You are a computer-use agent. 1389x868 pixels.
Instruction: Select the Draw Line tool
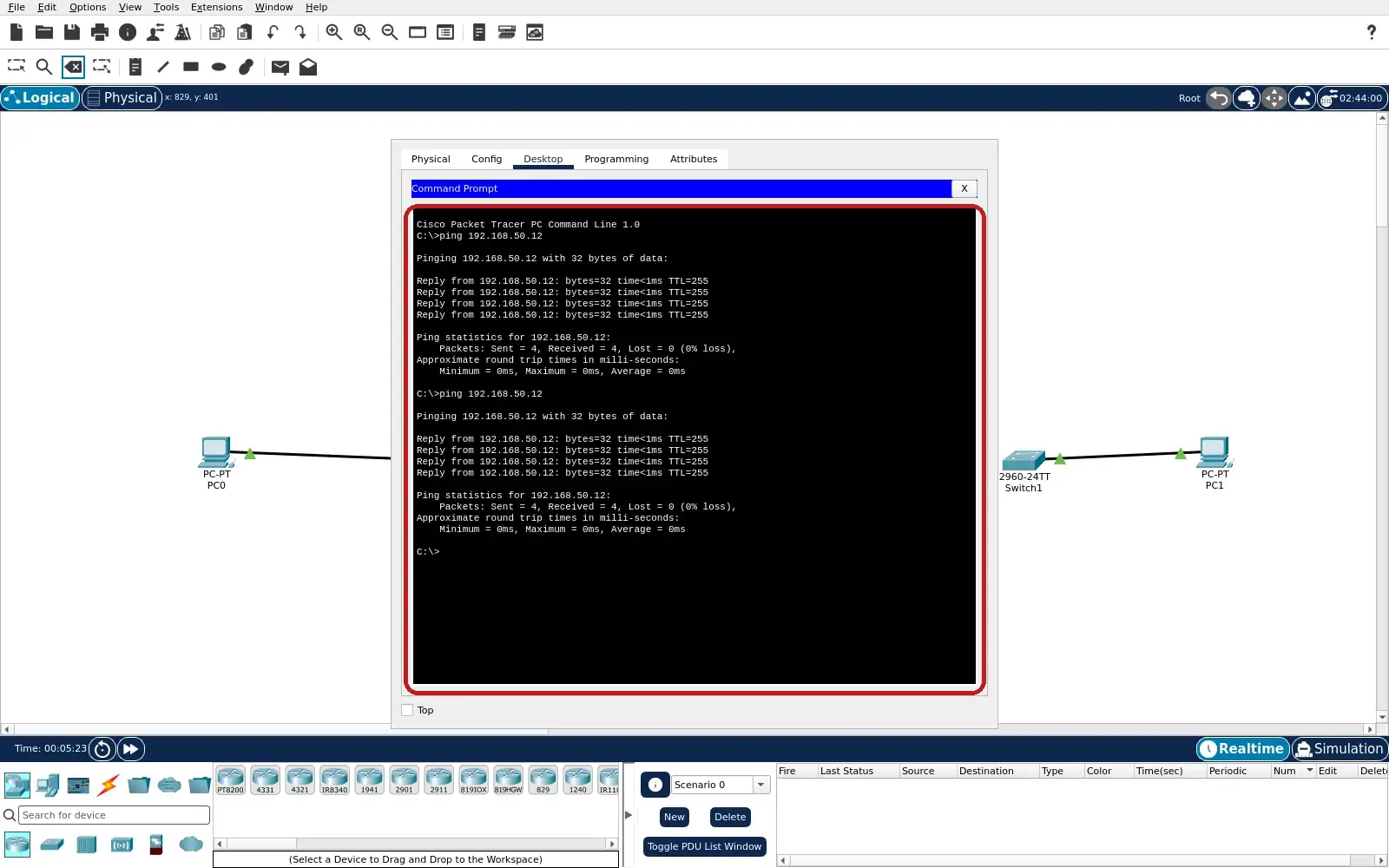[163, 66]
